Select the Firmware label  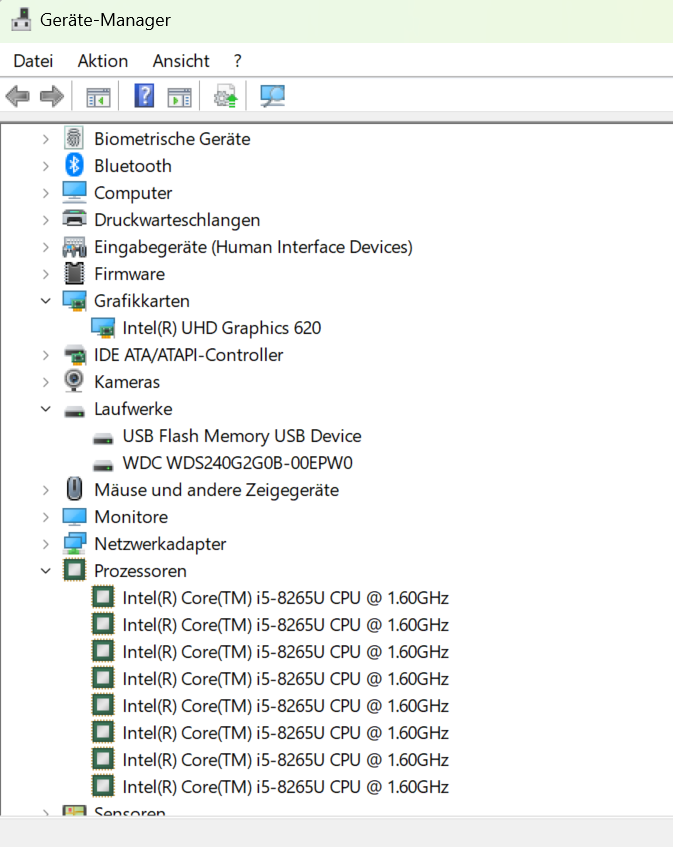point(130,274)
